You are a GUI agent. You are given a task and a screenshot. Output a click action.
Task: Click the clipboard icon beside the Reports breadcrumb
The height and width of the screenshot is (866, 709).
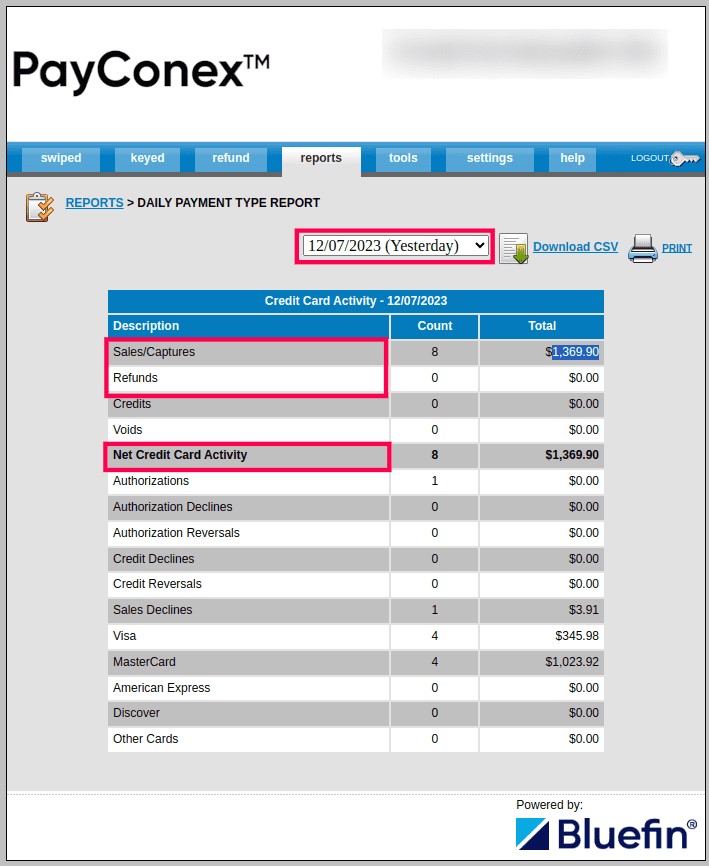(x=39, y=206)
